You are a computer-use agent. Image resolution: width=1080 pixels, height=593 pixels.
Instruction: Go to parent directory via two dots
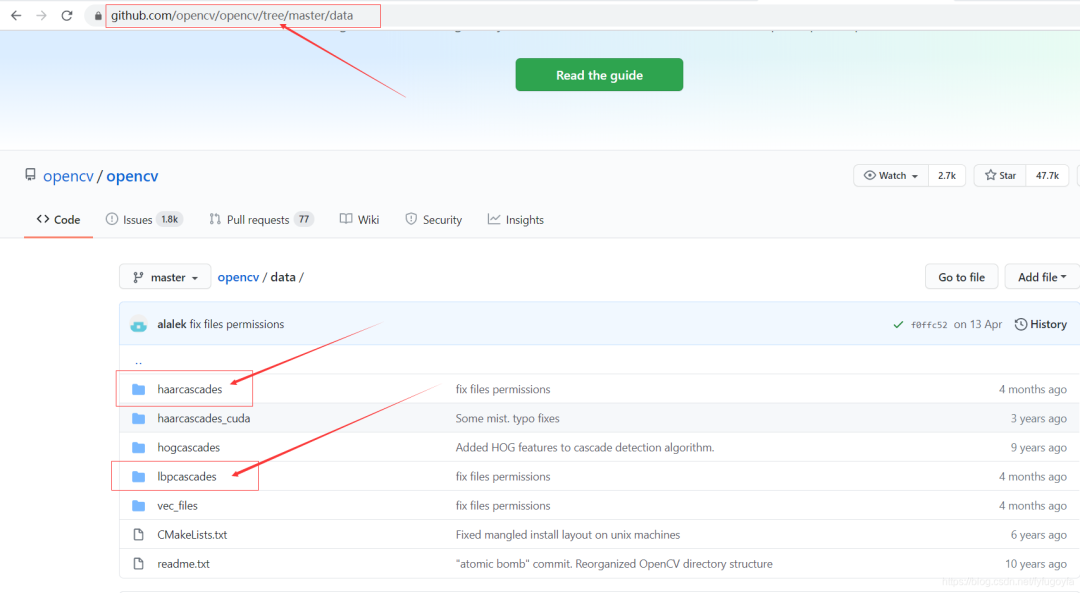coord(138,361)
